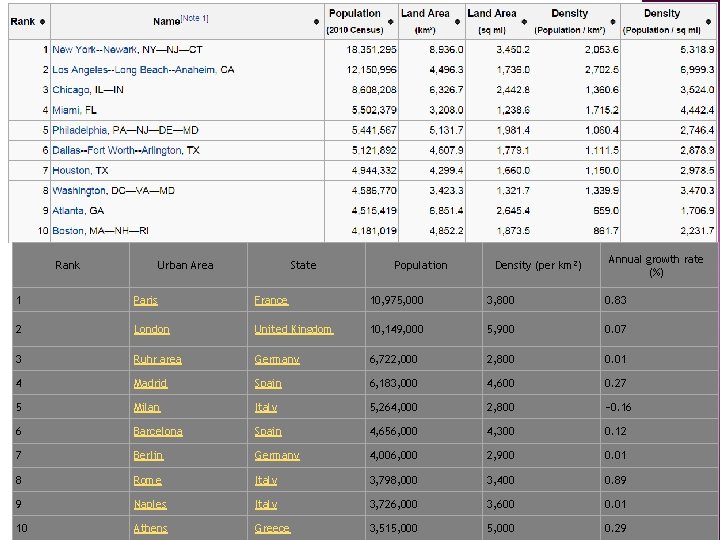
Task: Open Italy link in Naples row
Action: 266,504
